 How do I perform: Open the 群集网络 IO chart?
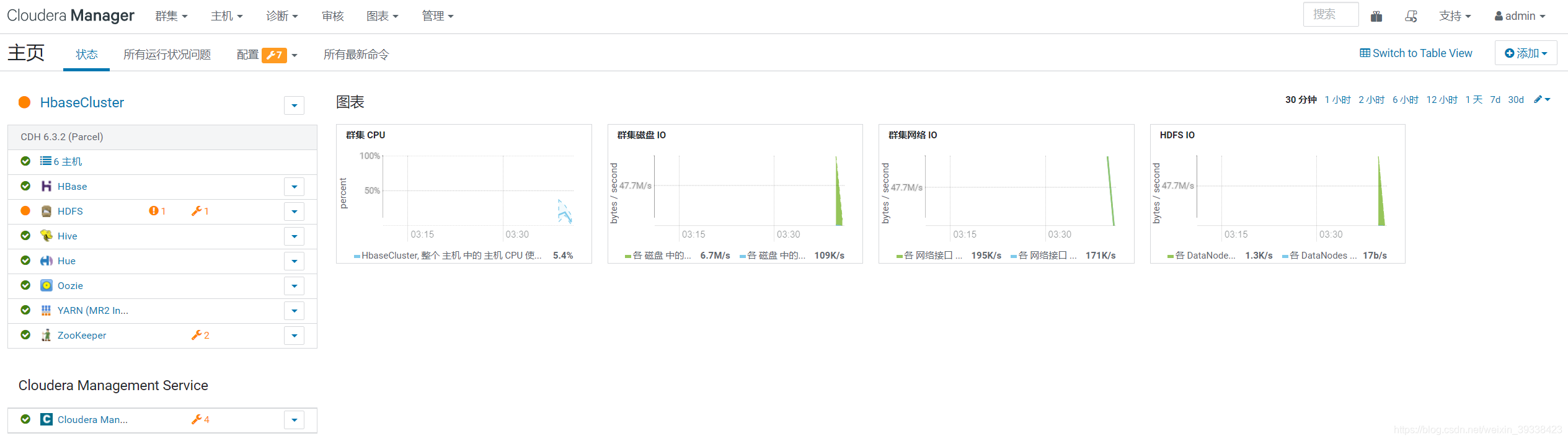(1006, 194)
